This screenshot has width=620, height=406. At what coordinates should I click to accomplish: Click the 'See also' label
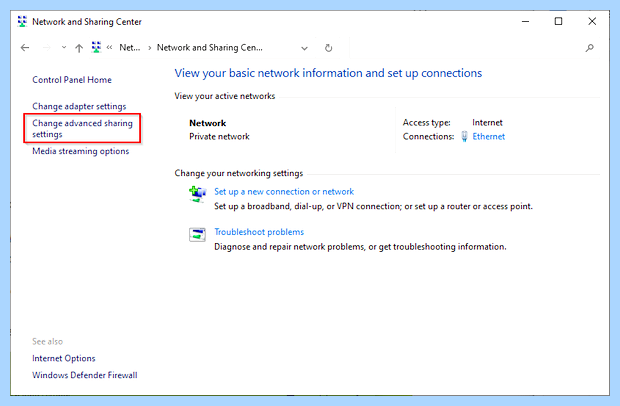coord(47,341)
